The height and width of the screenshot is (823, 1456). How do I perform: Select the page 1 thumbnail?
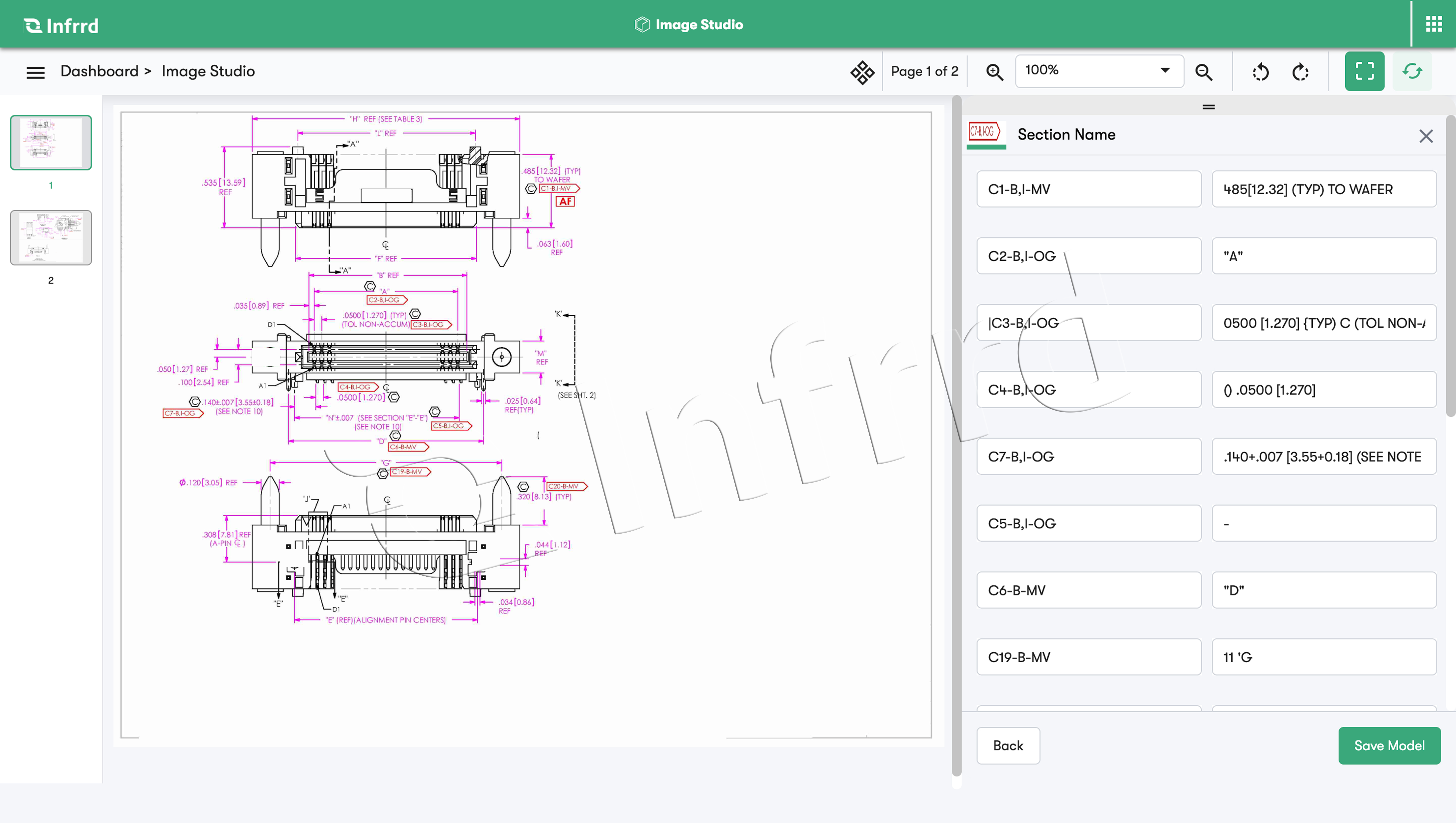51,142
